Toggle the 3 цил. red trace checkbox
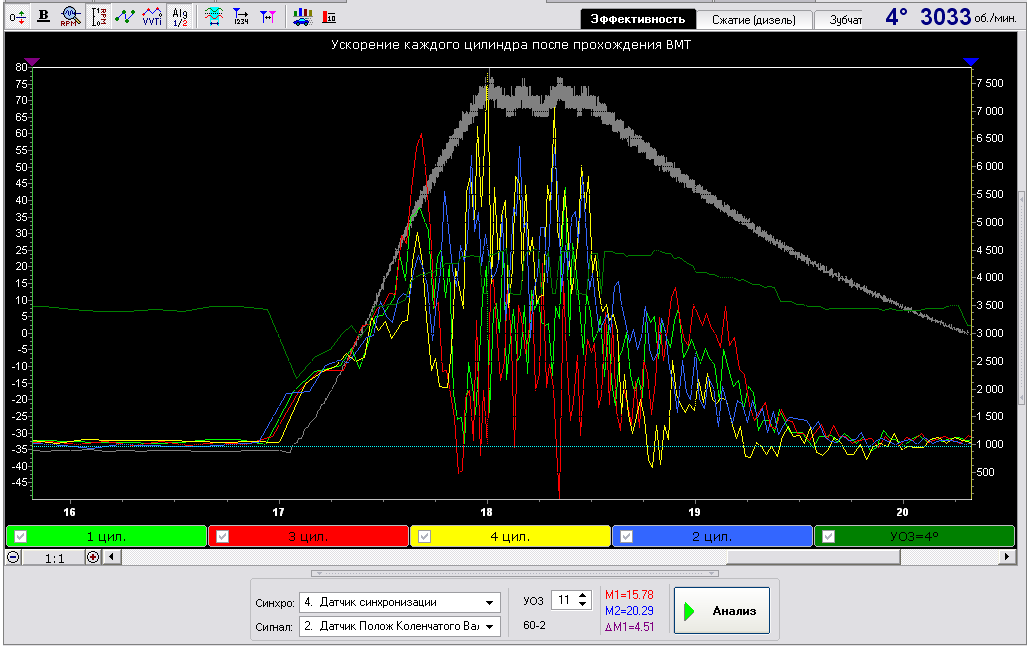The image size is (1028, 646). (x=222, y=536)
